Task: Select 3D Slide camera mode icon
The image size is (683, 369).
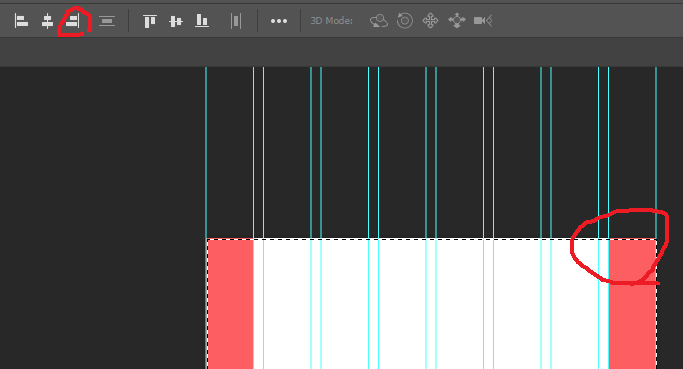Action: [456, 20]
